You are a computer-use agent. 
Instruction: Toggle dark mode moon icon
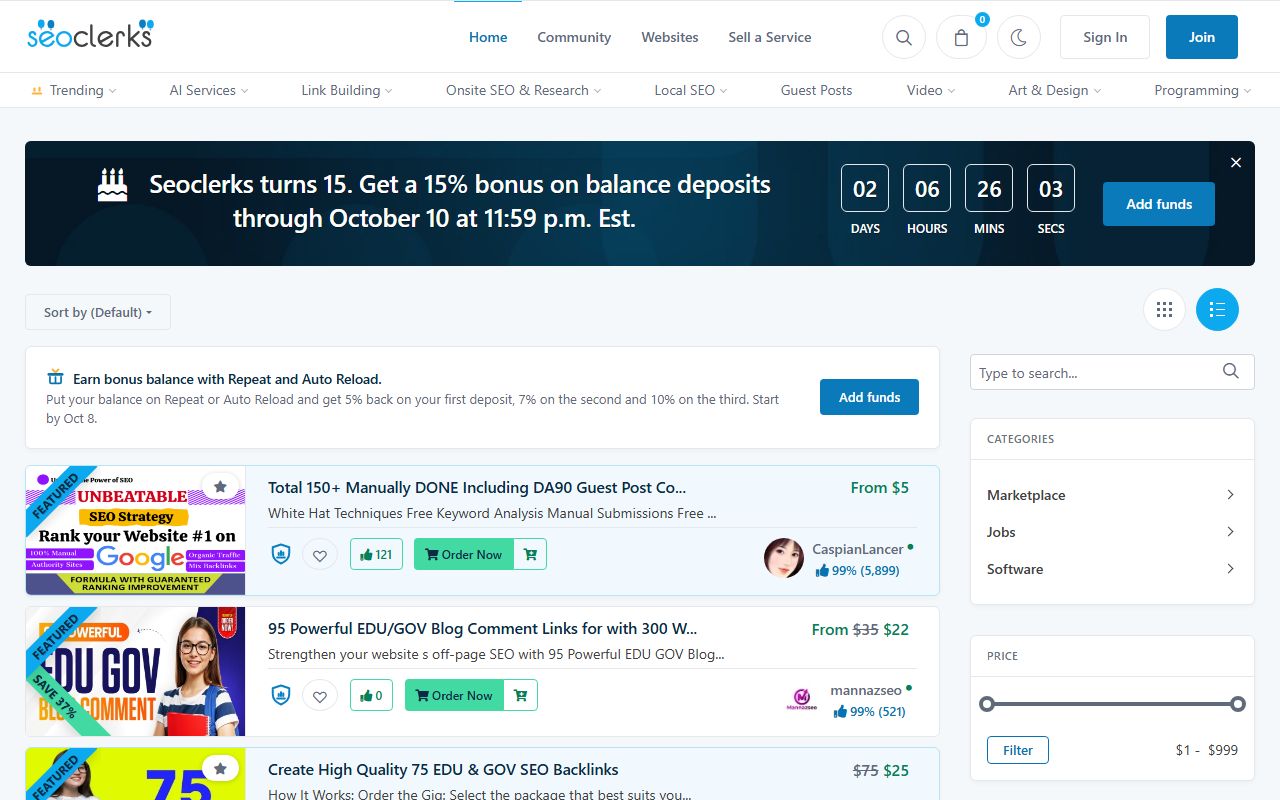(x=1019, y=37)
